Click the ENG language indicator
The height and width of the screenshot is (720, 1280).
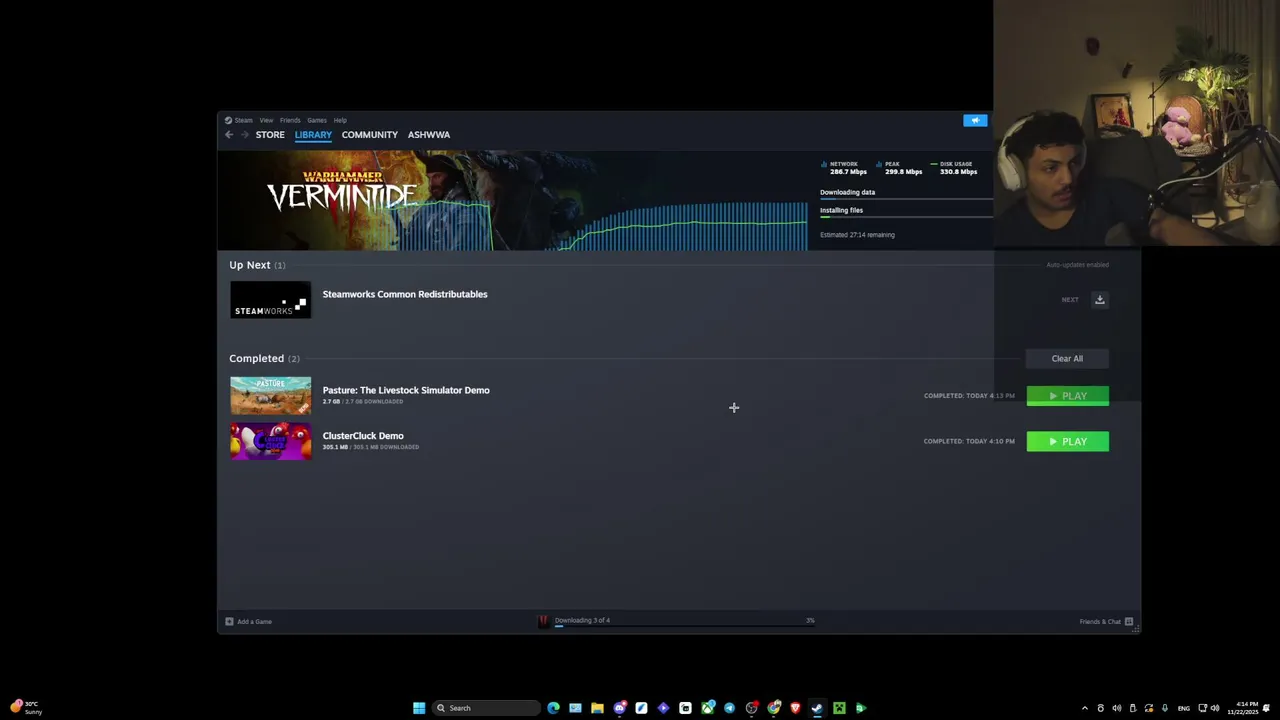point(1184,708)
